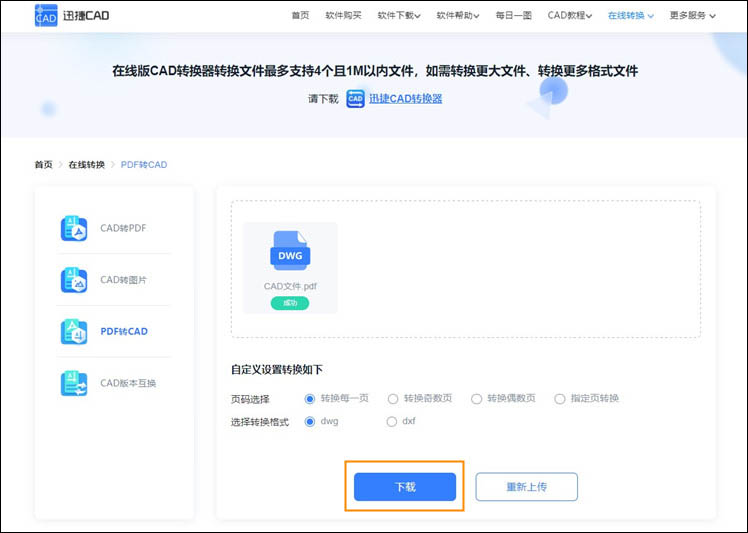
Task: Click the CAD文件.pdf file name
Action: coord(290,286)
